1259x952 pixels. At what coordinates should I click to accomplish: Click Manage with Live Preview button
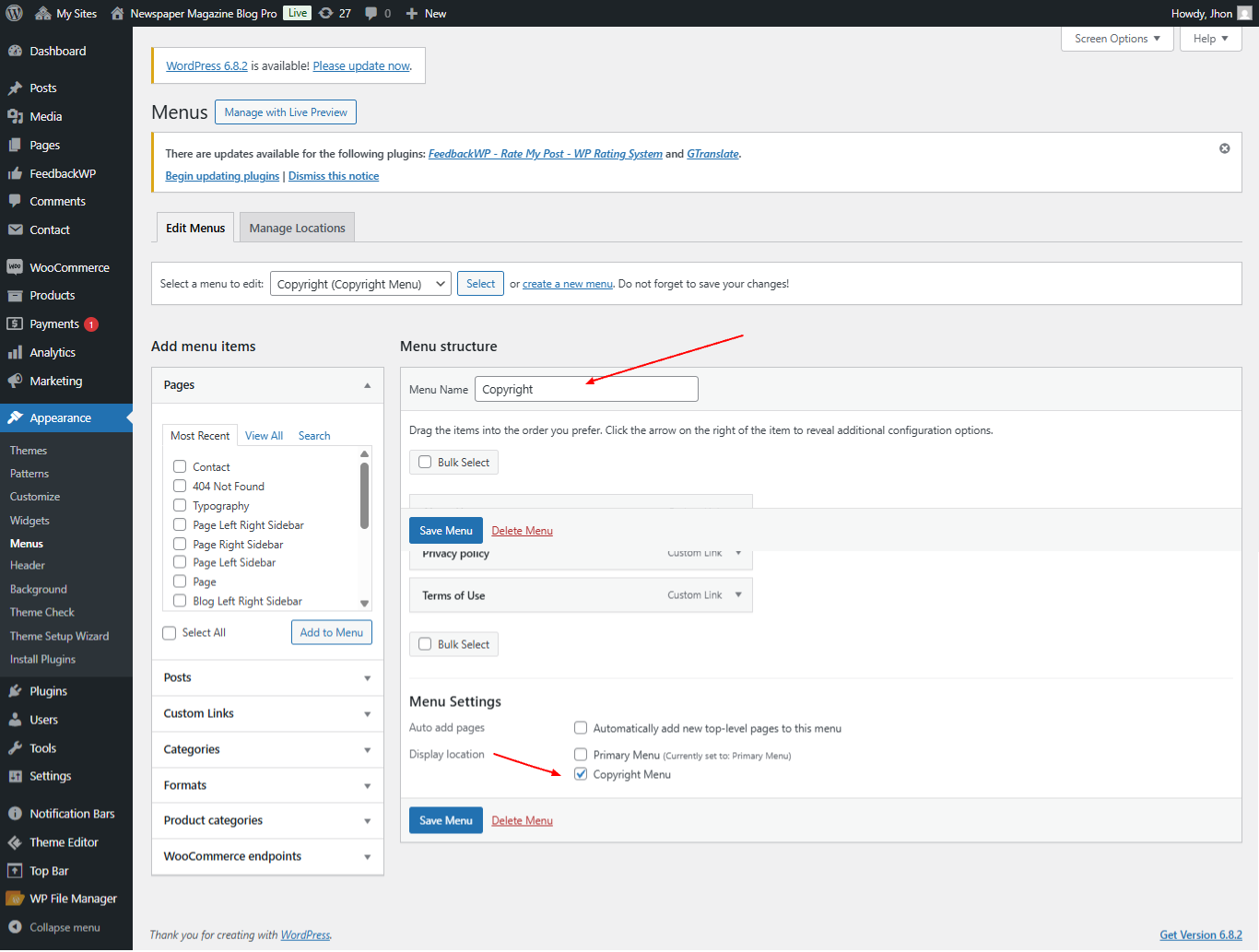[286, 112]
